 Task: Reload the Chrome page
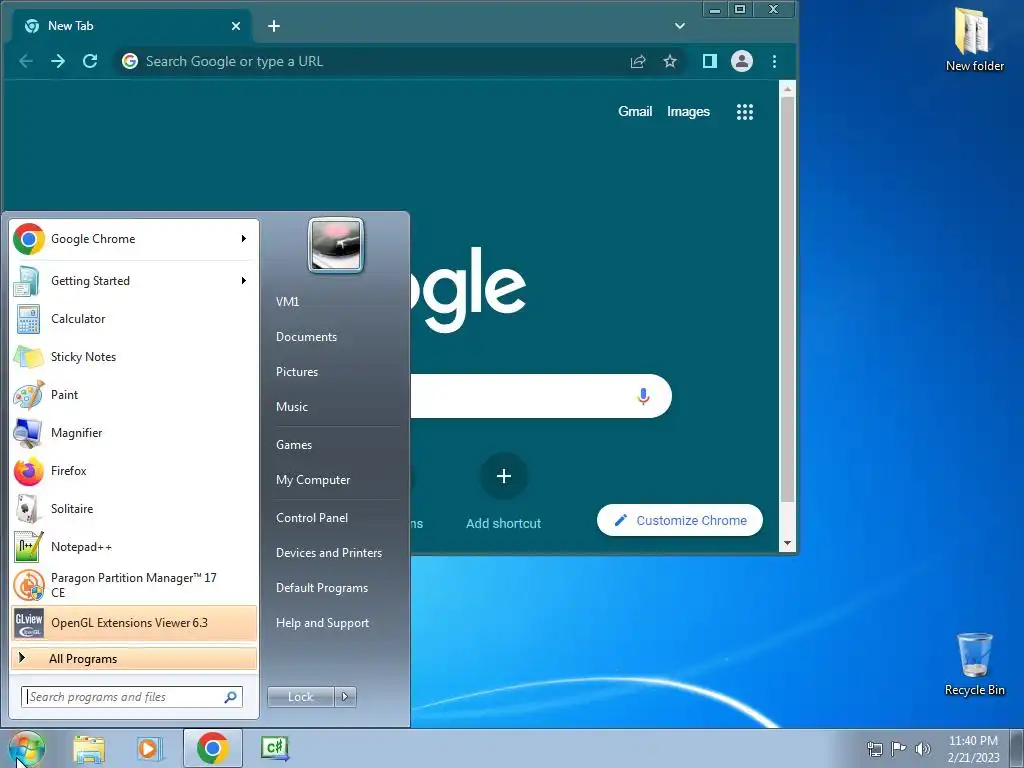[90, 61]
